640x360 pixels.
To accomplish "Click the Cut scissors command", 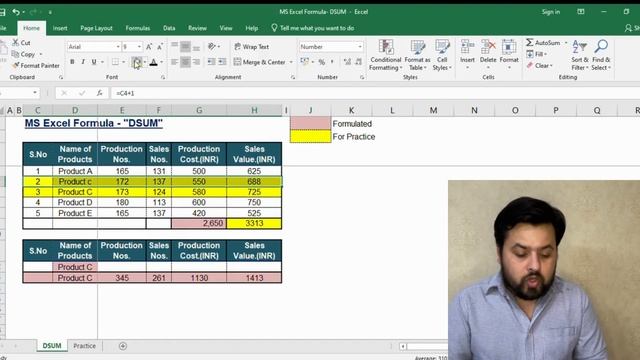I will pyautogui.click(x=21, y=42).
